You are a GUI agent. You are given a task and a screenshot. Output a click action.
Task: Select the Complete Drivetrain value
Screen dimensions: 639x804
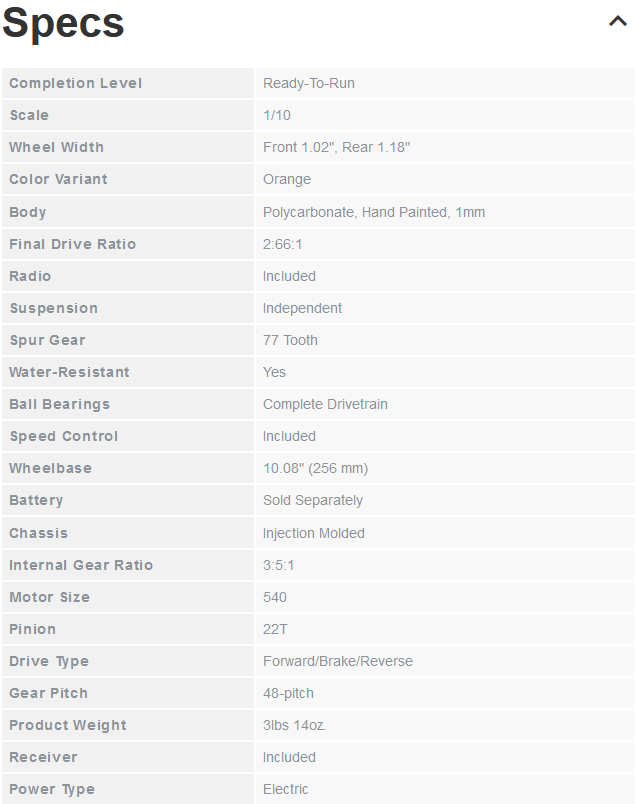tap(325, 404)
